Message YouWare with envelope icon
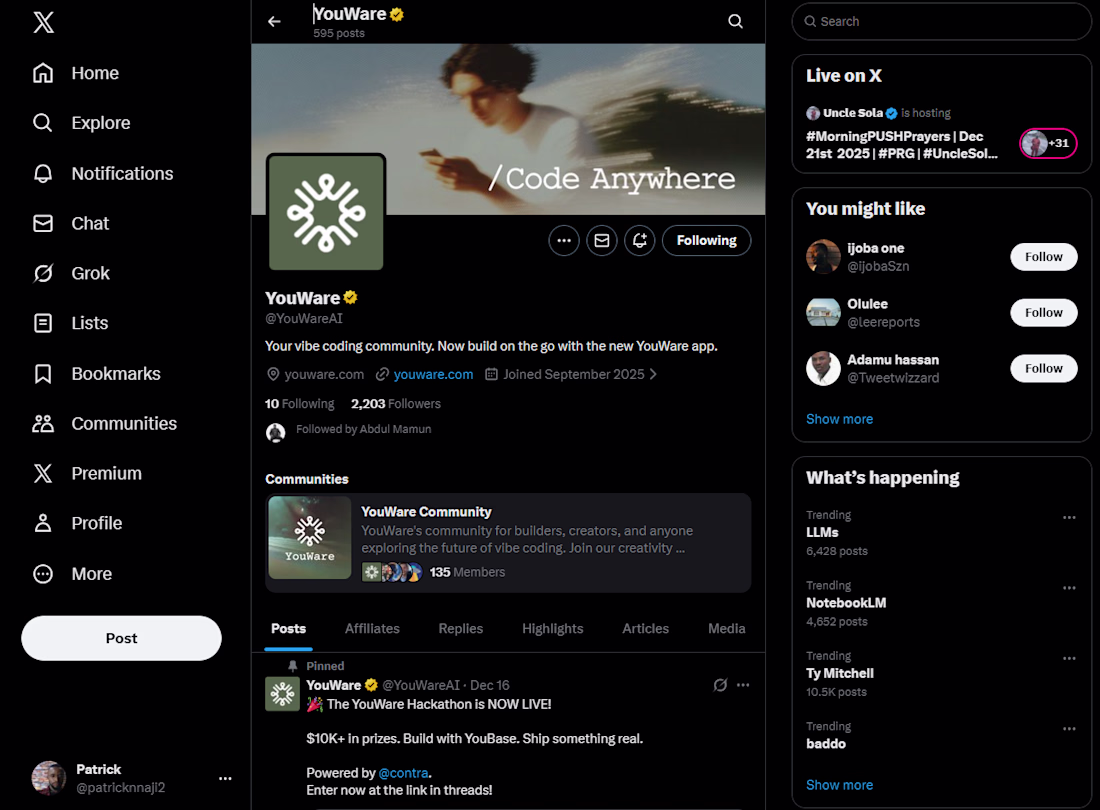The width and height of the screenshot is (1100, 810). point(602,241)
